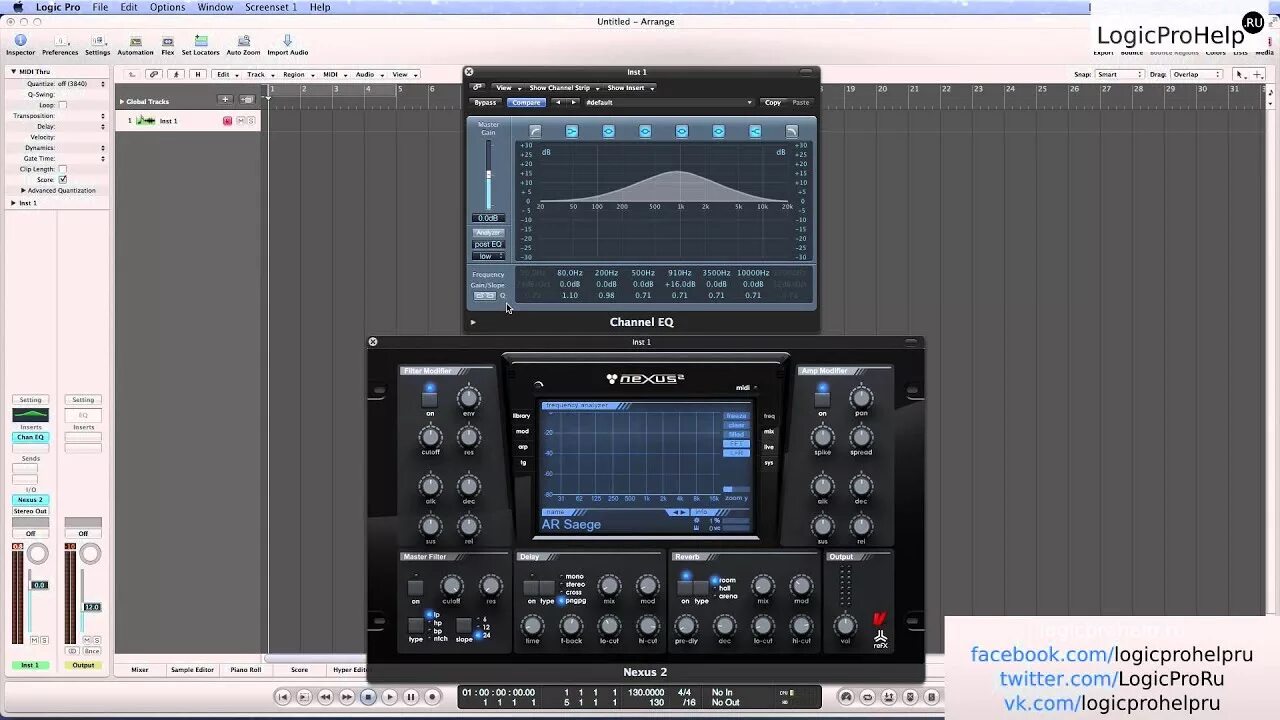This screenshot has height=720, width=1280.
Task: Click the Record transport button
Action: (432, 697)
